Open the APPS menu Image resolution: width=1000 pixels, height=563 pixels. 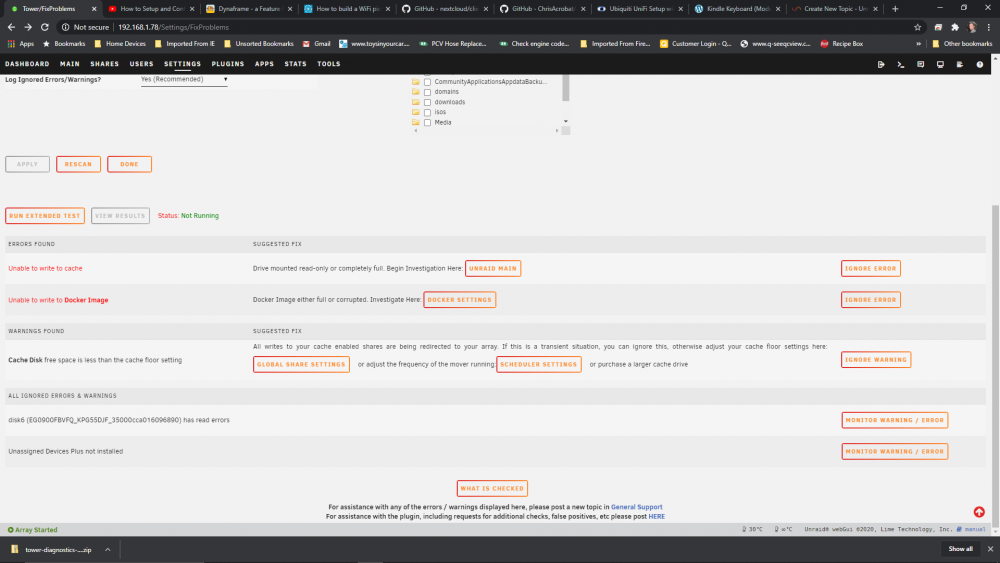pos(264,64)
